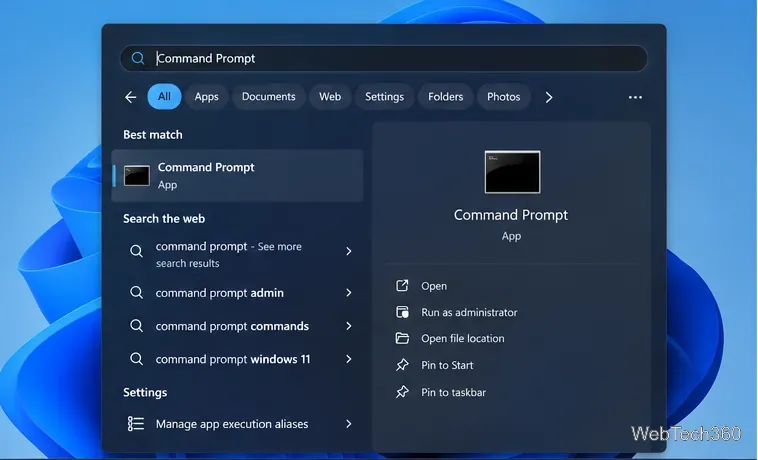The width and height of the screenshot is (758, 460).
Task: Click the Open file location folder icon
Action: click(x=402, y=338)
